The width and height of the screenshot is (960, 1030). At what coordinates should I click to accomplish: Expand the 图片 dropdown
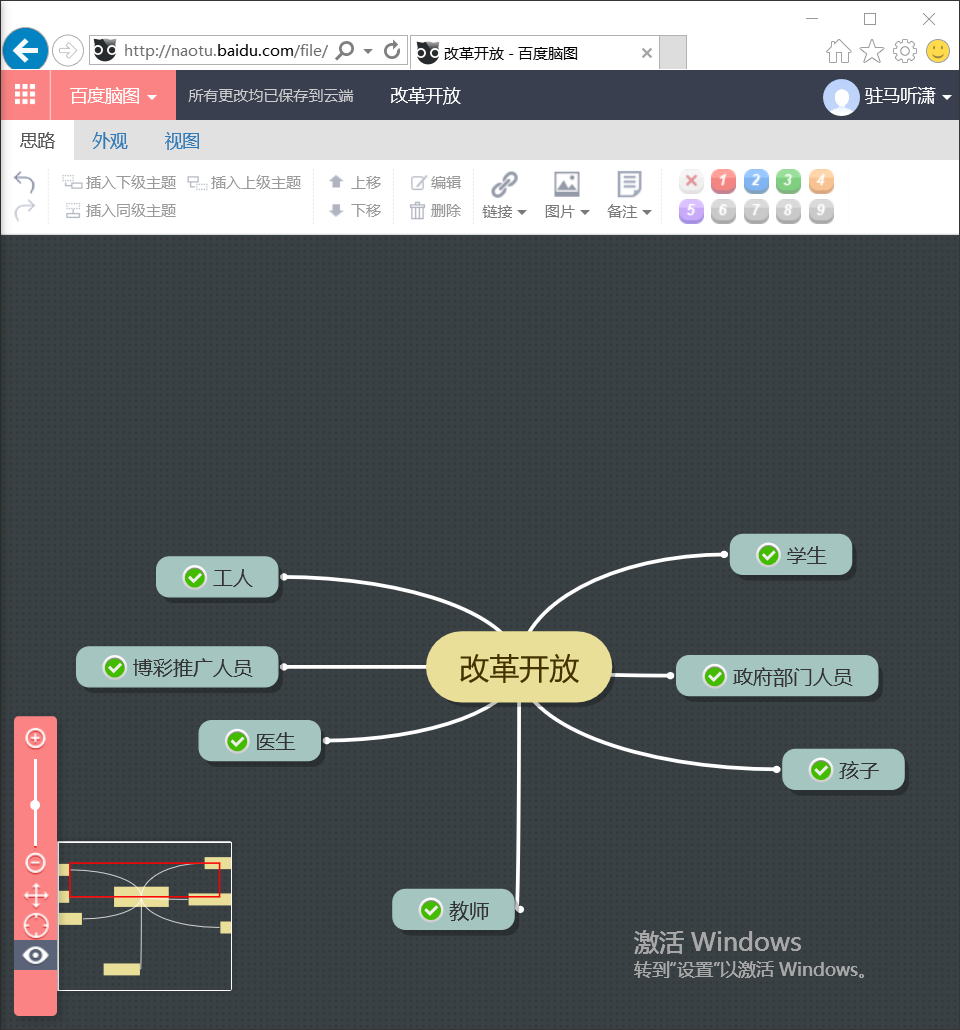tap(567, 195)
